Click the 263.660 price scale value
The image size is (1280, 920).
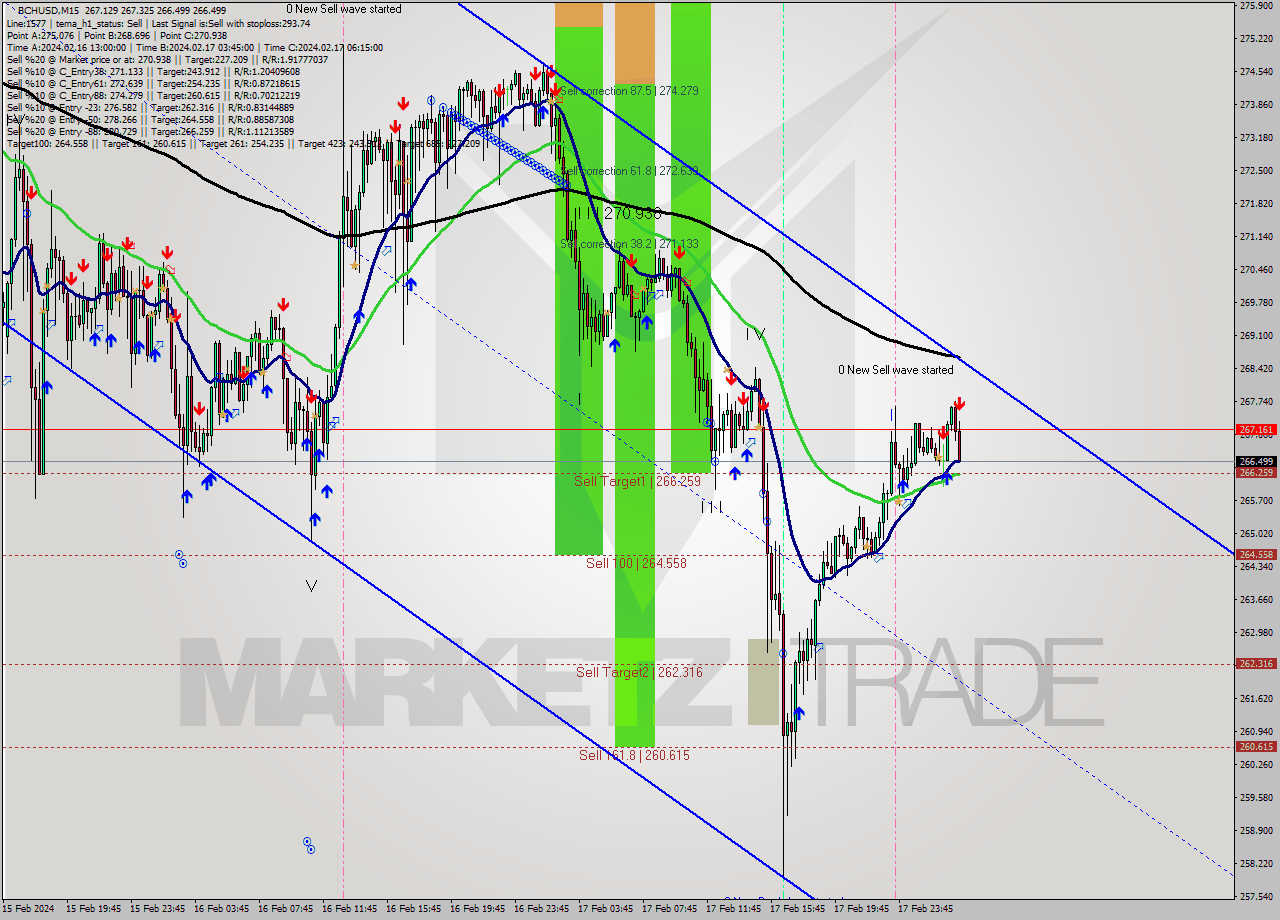(x=1256, y=600)
